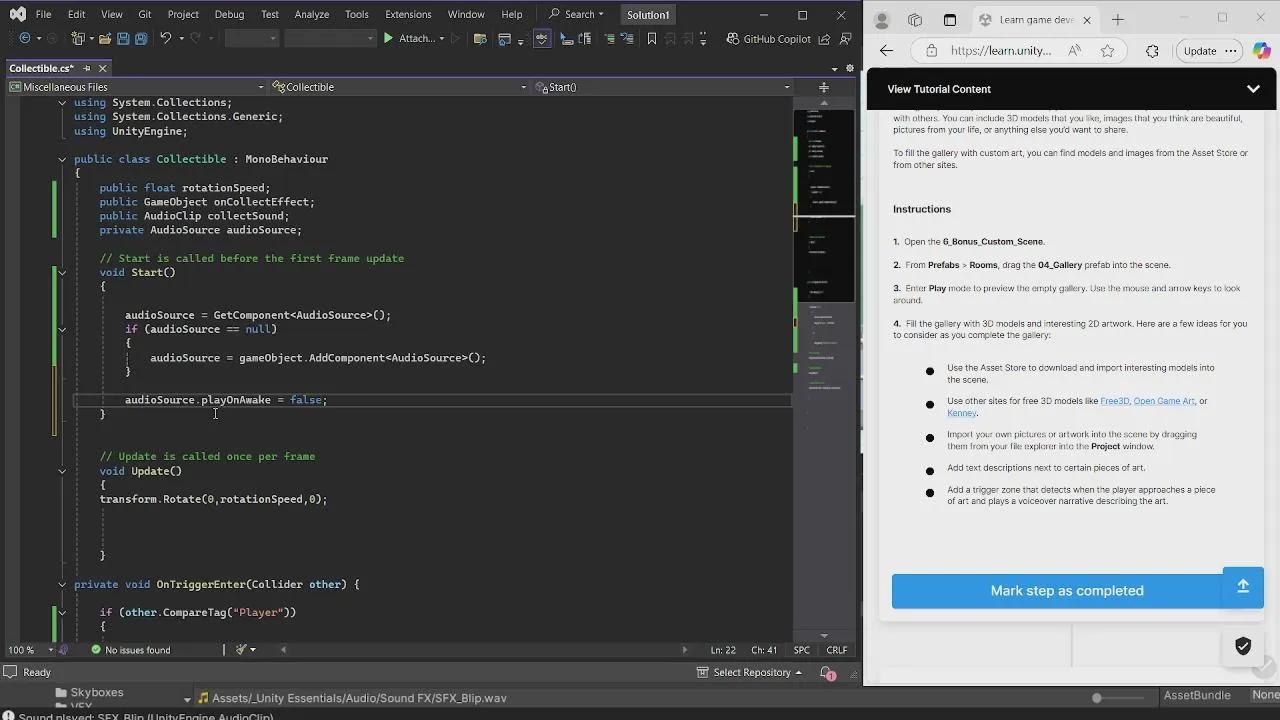Go back in the Edge browser
This screenshot has height=720, width=1280.
[886, 51]
